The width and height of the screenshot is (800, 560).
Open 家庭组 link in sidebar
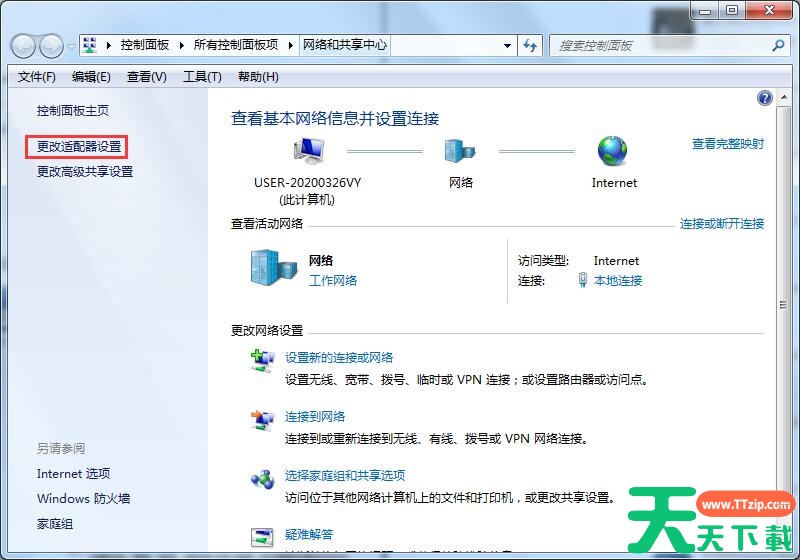tap(55, 524)
